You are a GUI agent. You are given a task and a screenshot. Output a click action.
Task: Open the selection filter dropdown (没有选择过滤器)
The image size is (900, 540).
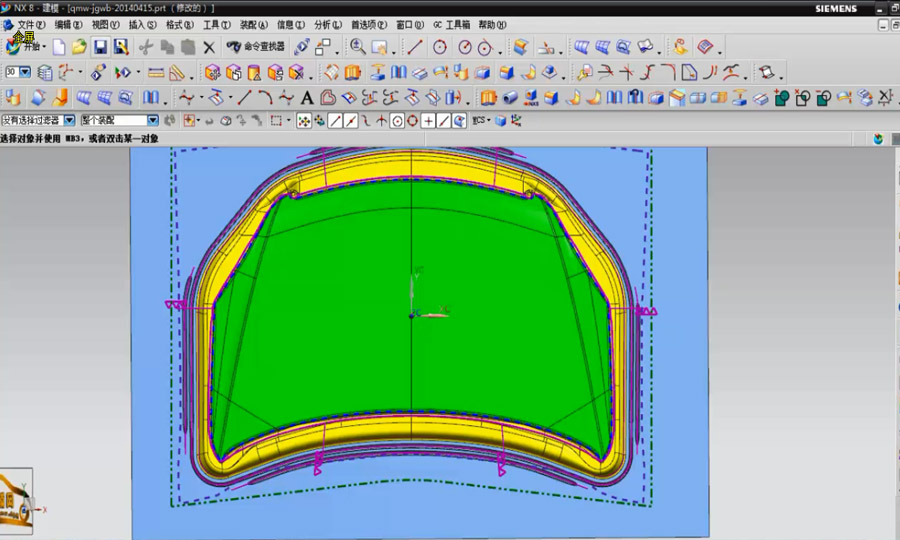pyautogui.click(x=70, y=121)
